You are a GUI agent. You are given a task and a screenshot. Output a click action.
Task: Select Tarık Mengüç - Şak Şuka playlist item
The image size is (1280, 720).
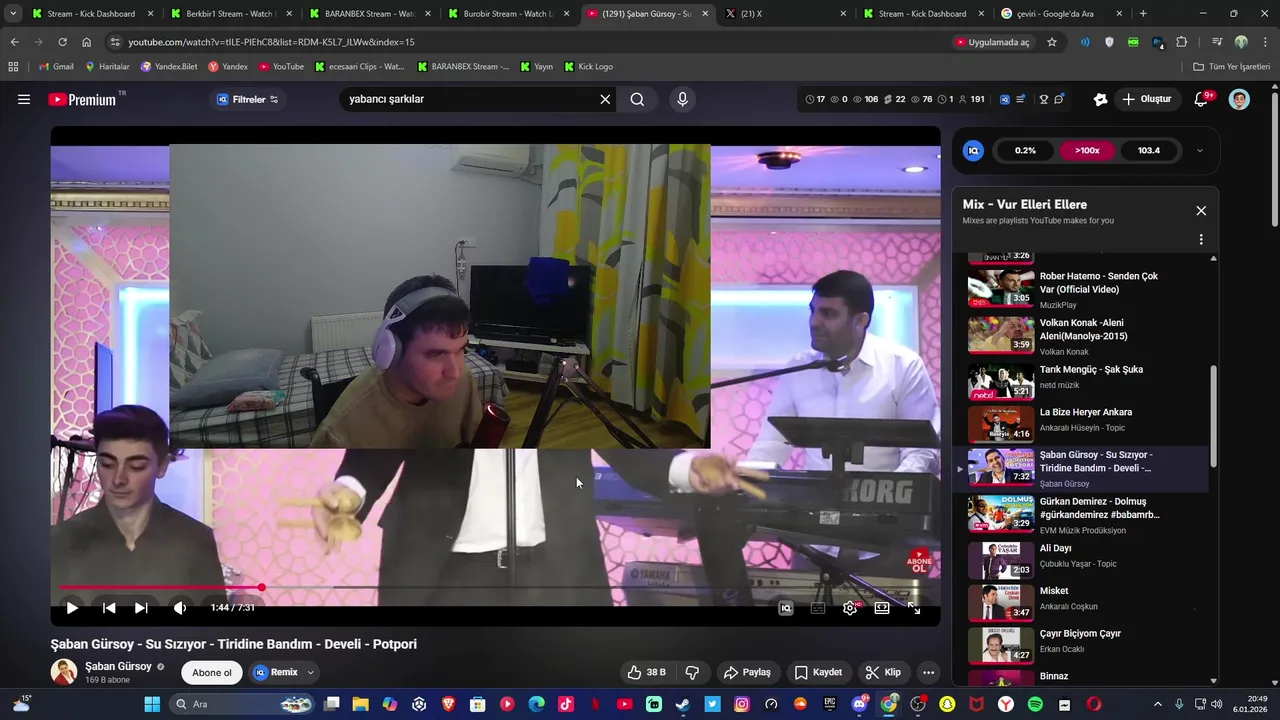(1088, 380)
